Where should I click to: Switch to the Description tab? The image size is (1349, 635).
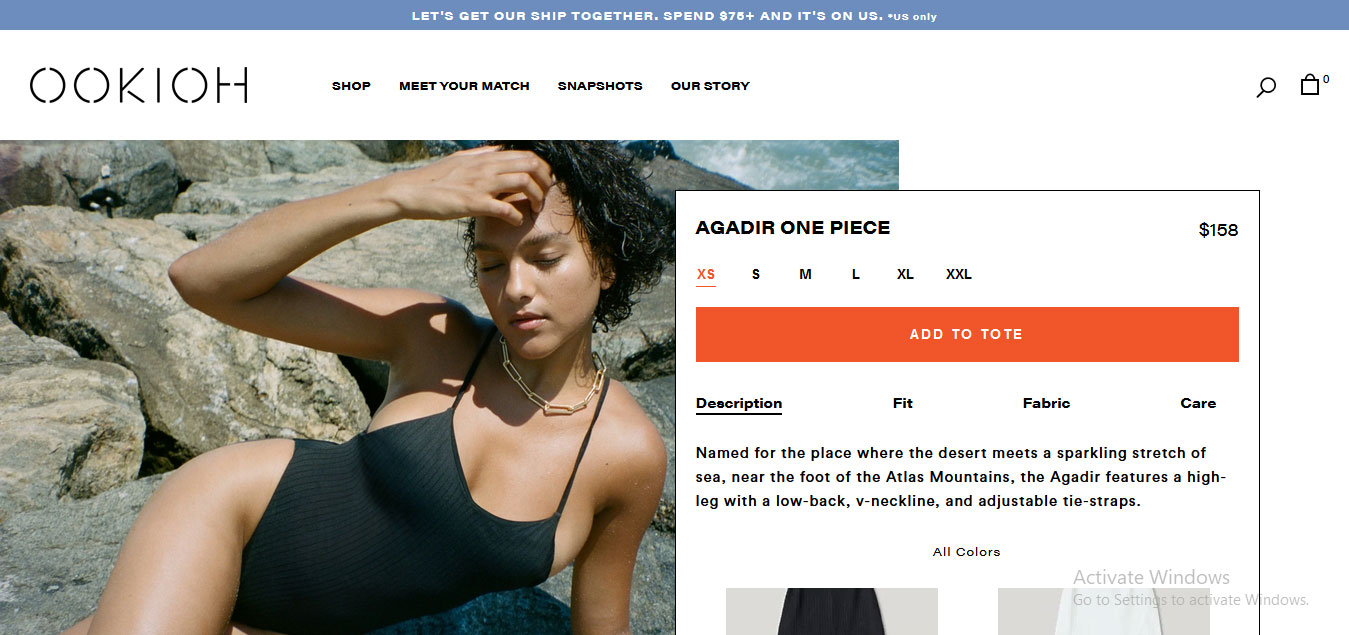(x=739, y=403)
